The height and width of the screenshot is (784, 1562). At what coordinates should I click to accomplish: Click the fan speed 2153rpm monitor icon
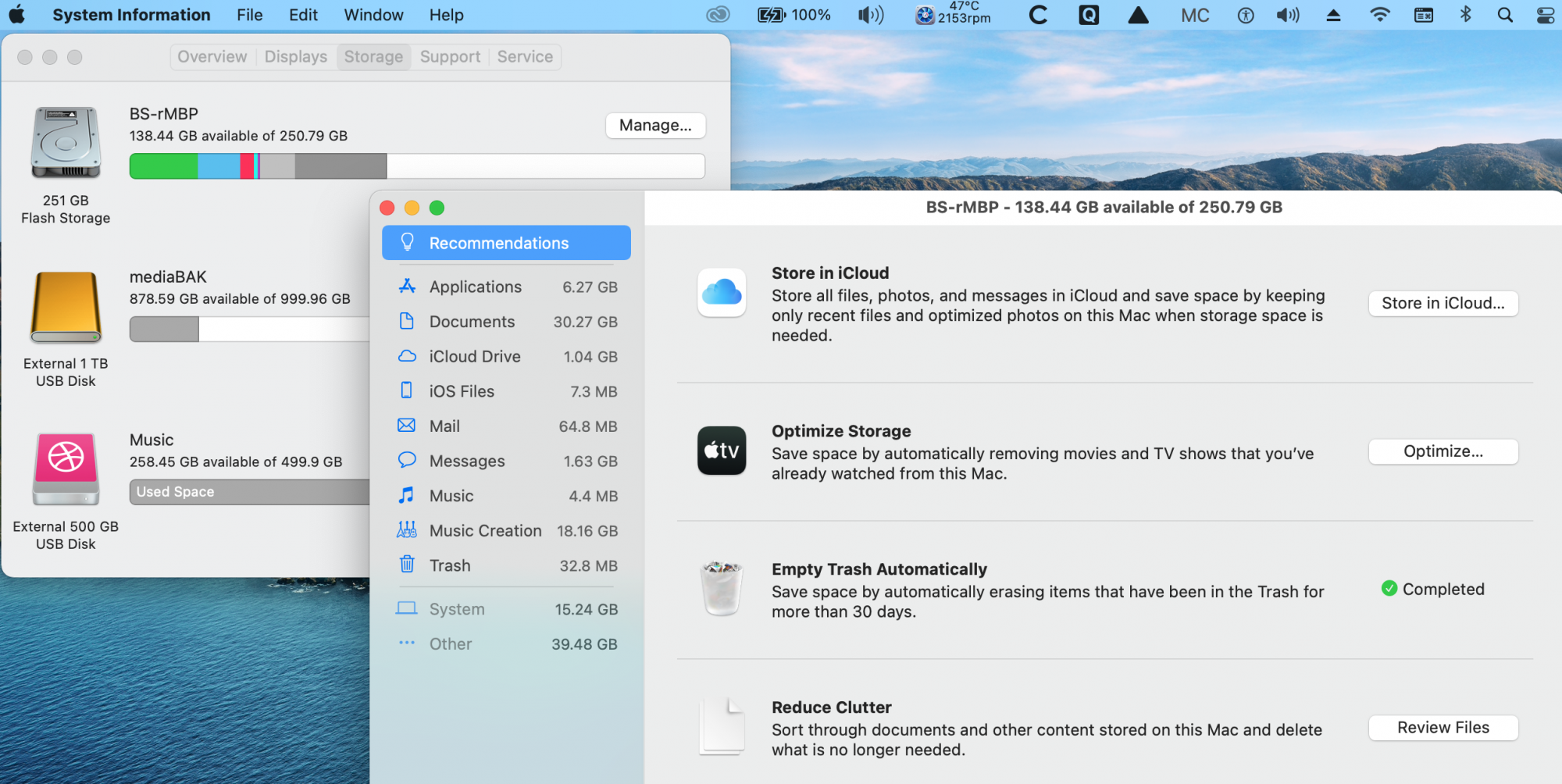tap(925, 15)
